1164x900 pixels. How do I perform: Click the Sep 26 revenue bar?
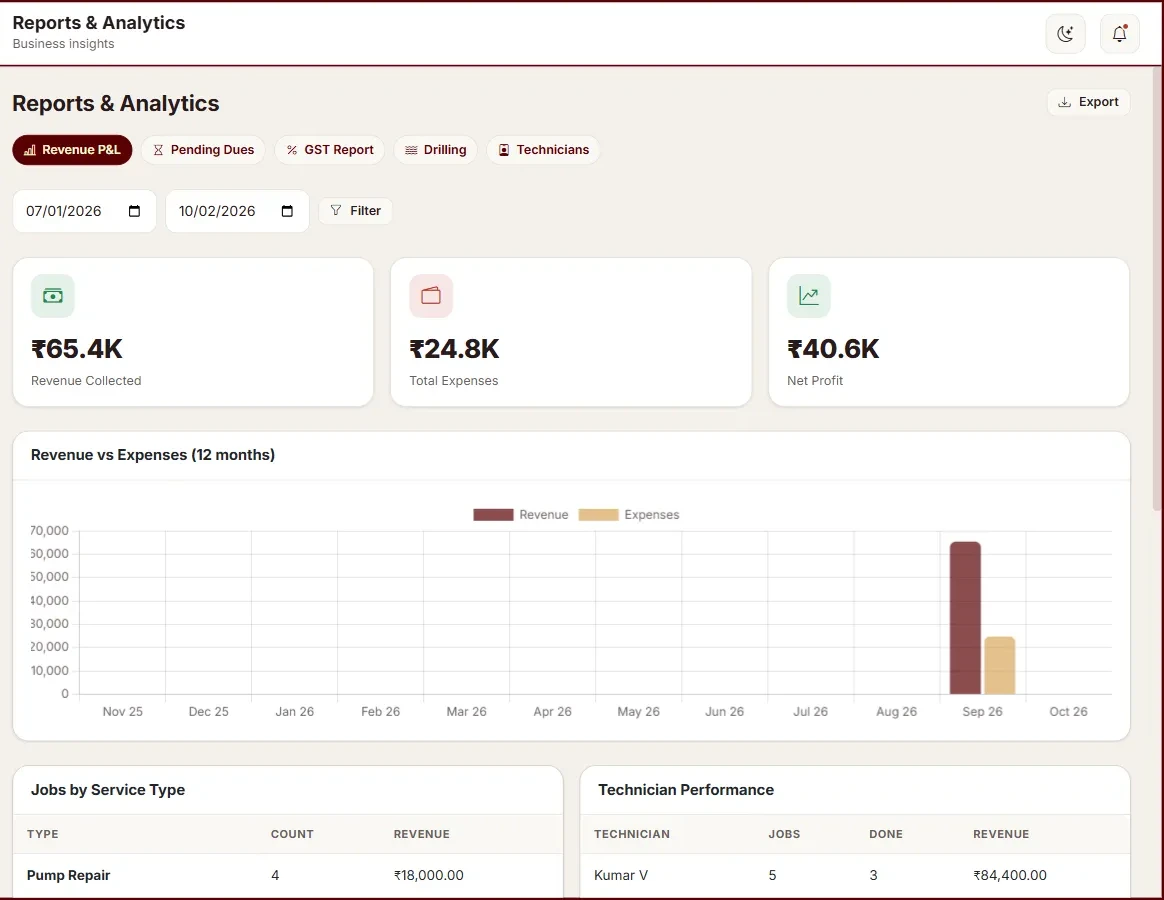[965, 618]
